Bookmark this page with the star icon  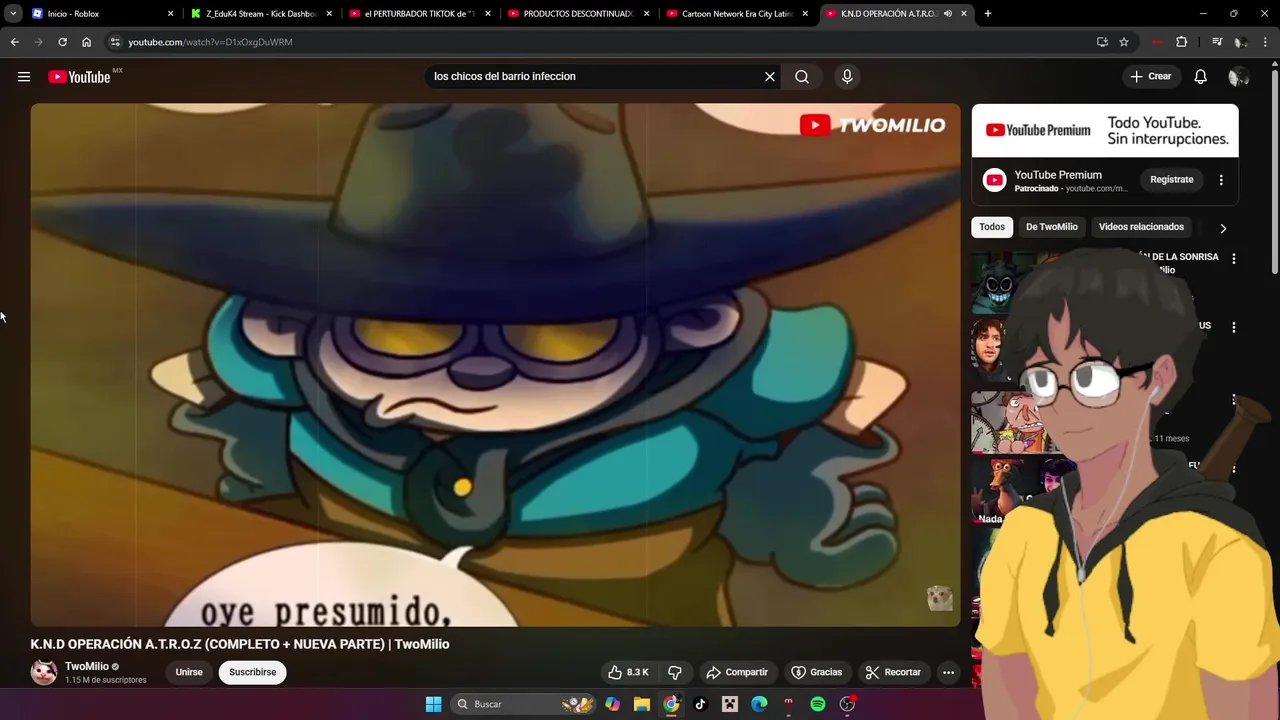1124,42
